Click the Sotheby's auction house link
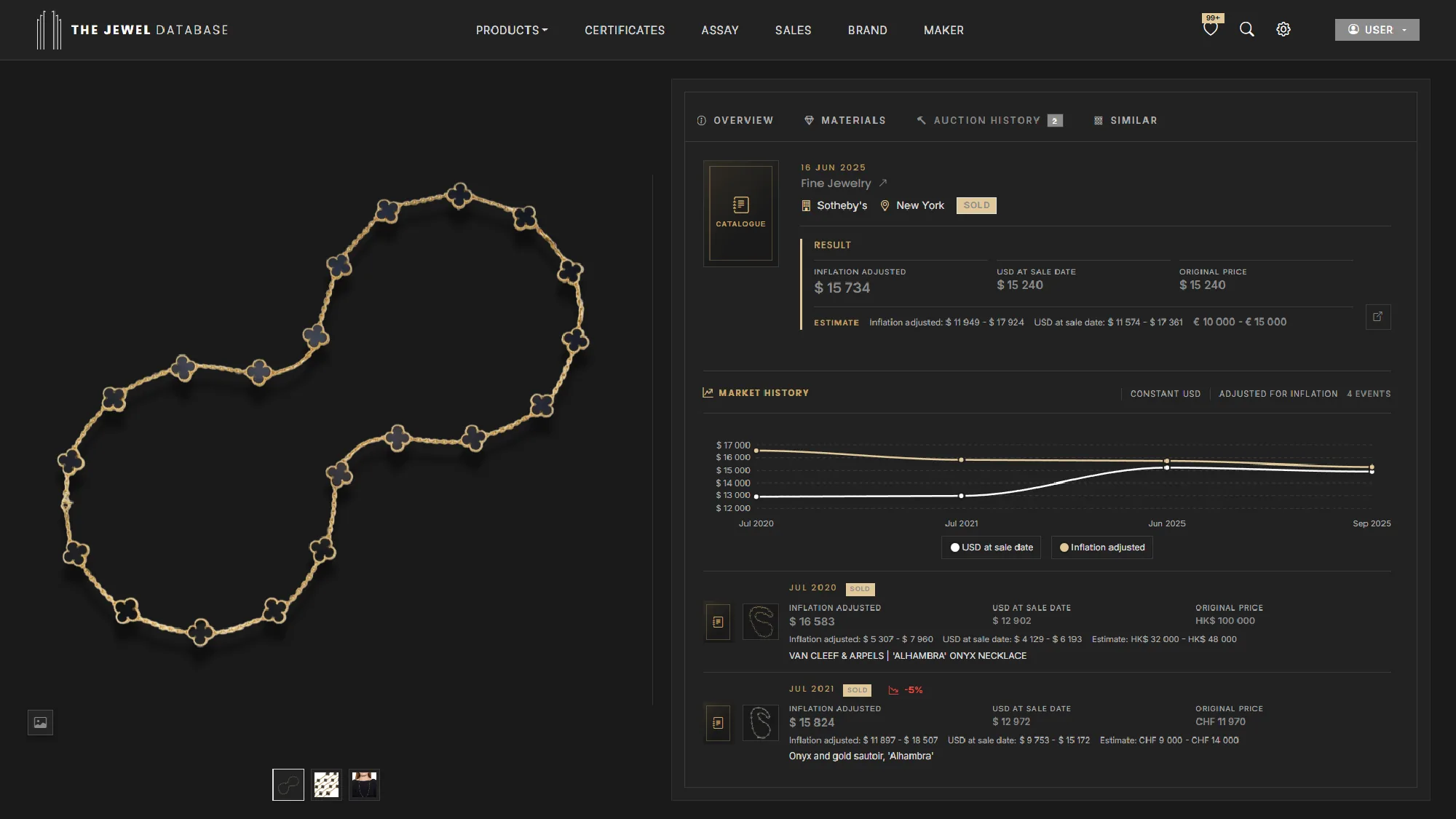The image size is (1456, 819). pos(842,206)
